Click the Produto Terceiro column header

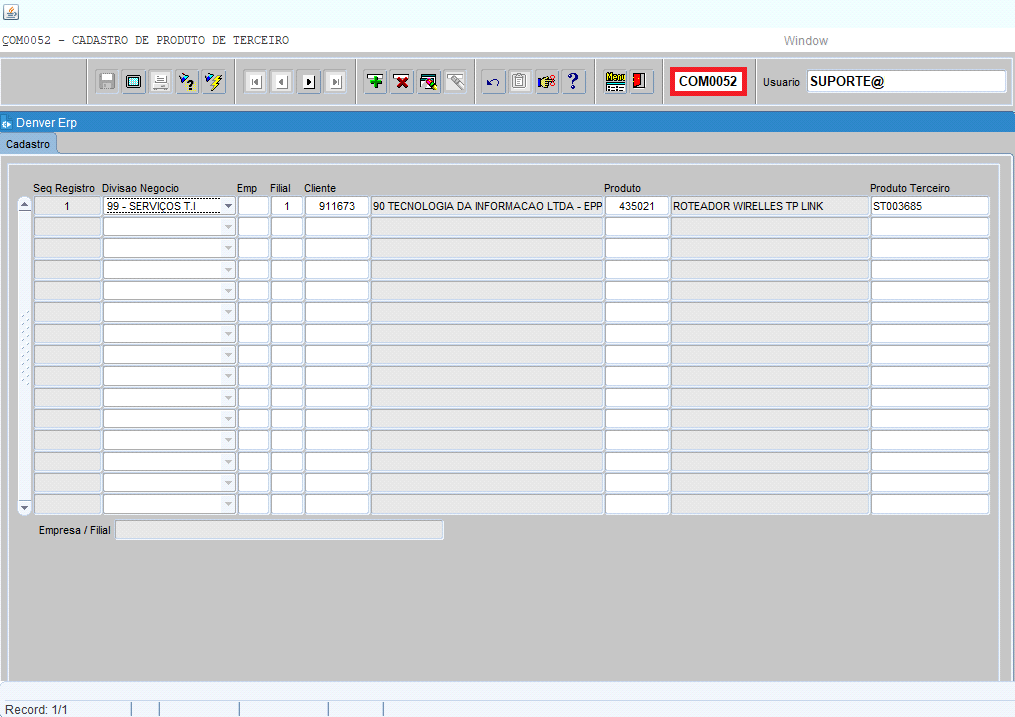(x=909, y=188)
